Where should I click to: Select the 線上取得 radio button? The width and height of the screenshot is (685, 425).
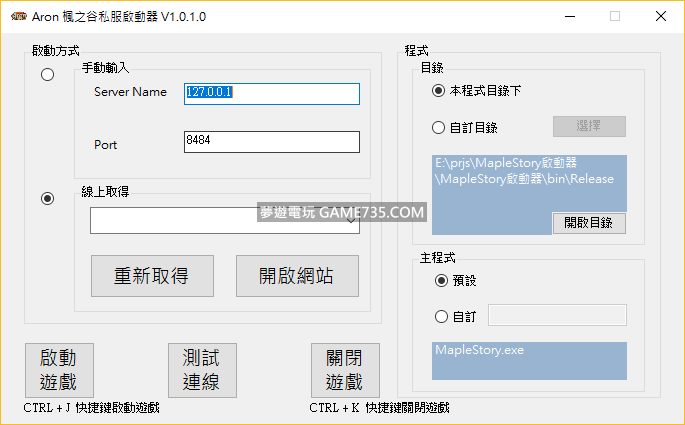(47, 199)
